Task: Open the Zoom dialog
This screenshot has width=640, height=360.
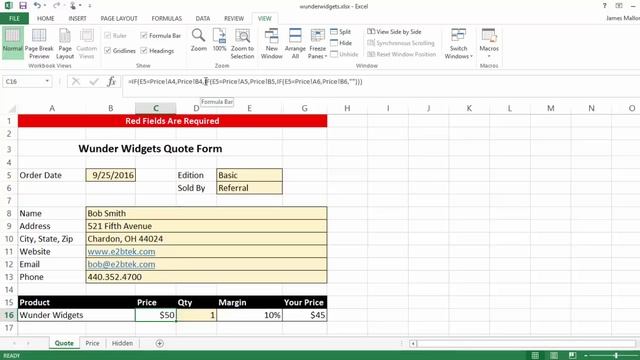Action: point(199,40)
